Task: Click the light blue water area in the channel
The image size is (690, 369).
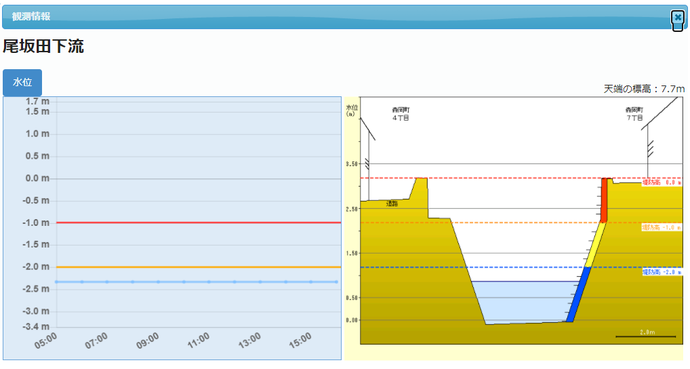Action: pos(524,303)
